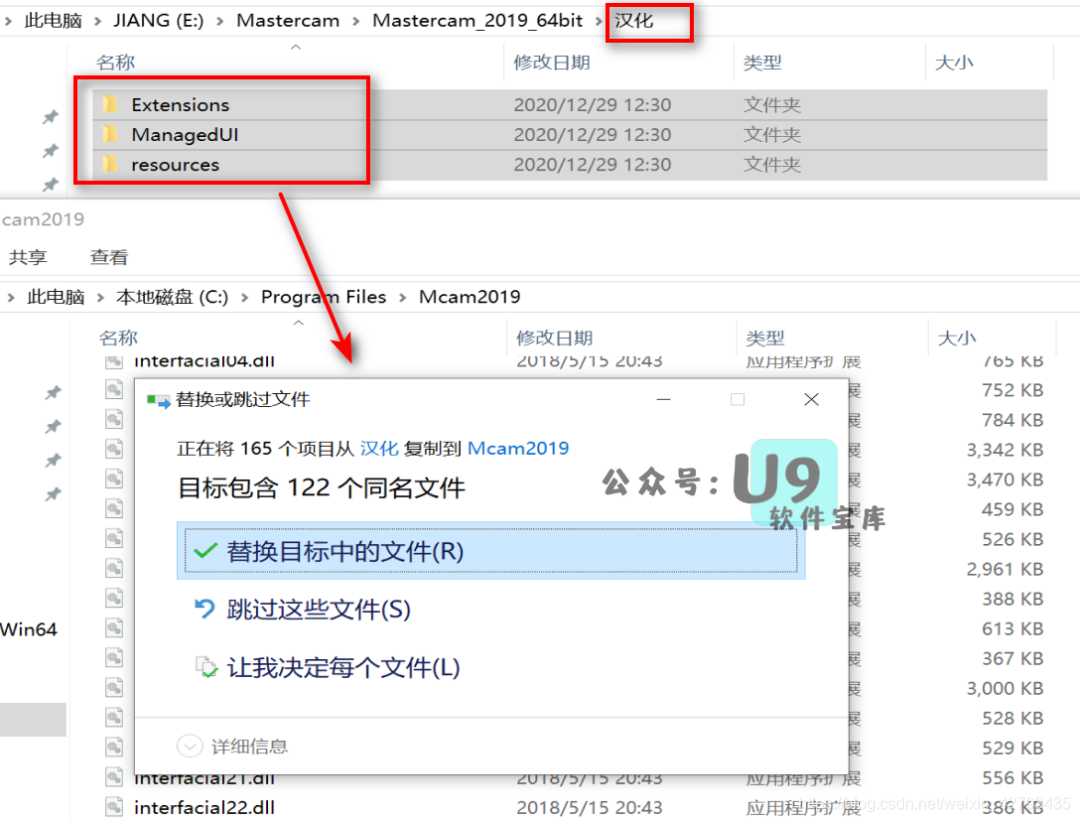Open the 共享 ribbon tab
Screen dimensions: 1080x822
coord(28,257)
